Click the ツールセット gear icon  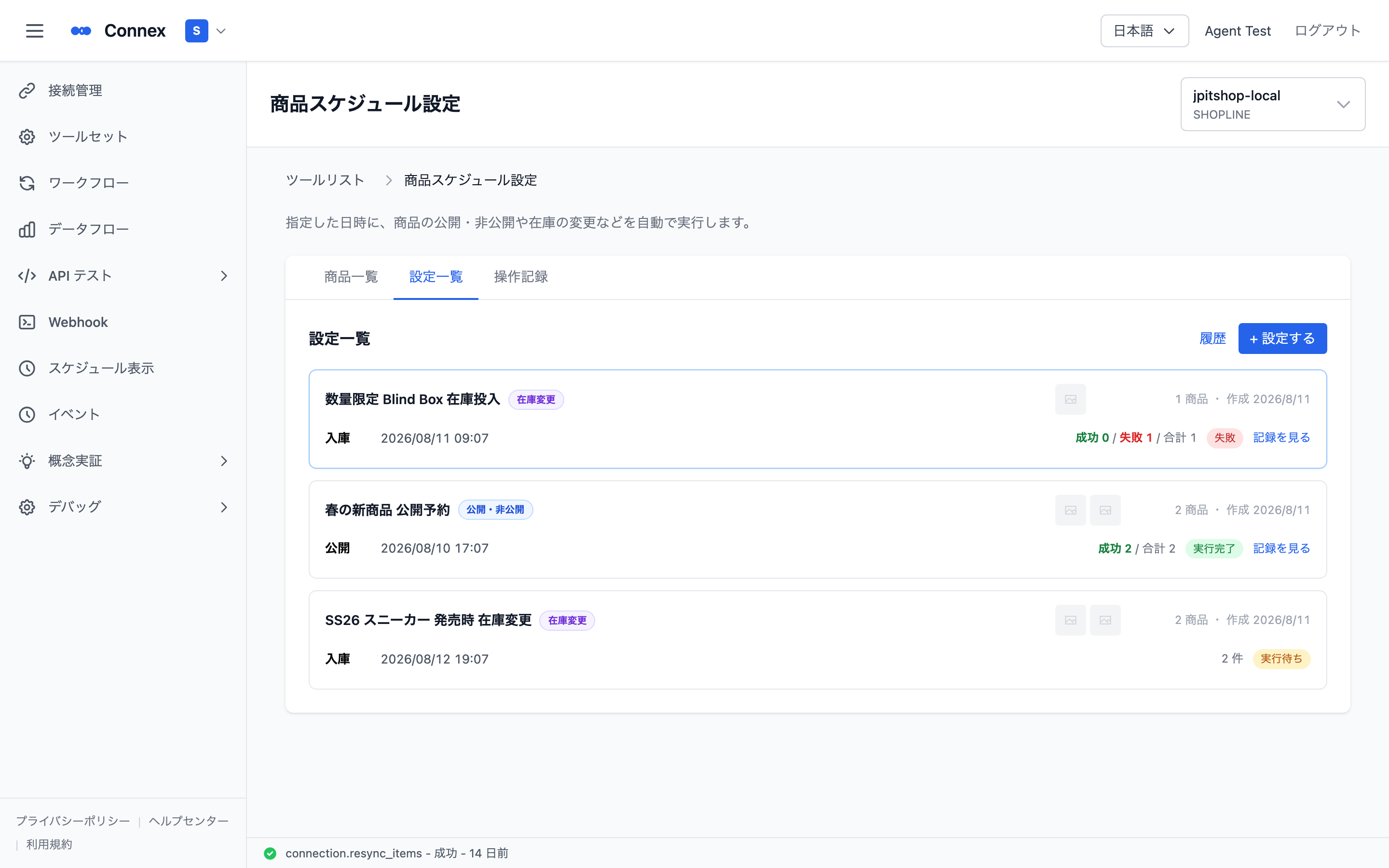(27, 136)
